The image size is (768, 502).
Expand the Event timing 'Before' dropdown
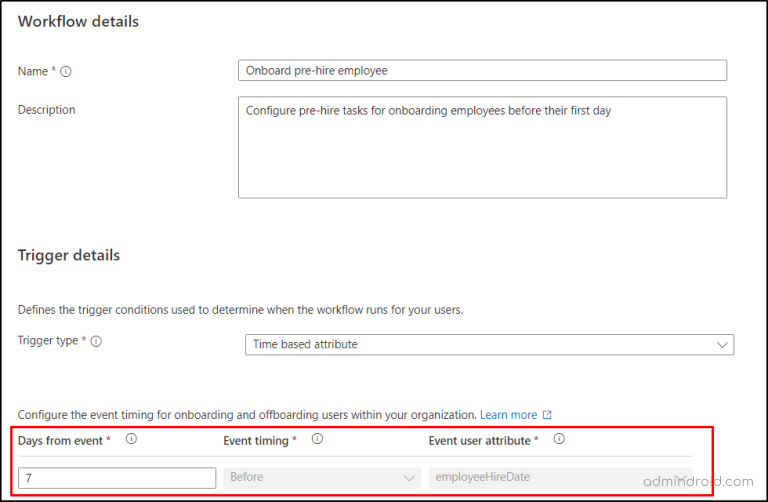tap(322, 478)
